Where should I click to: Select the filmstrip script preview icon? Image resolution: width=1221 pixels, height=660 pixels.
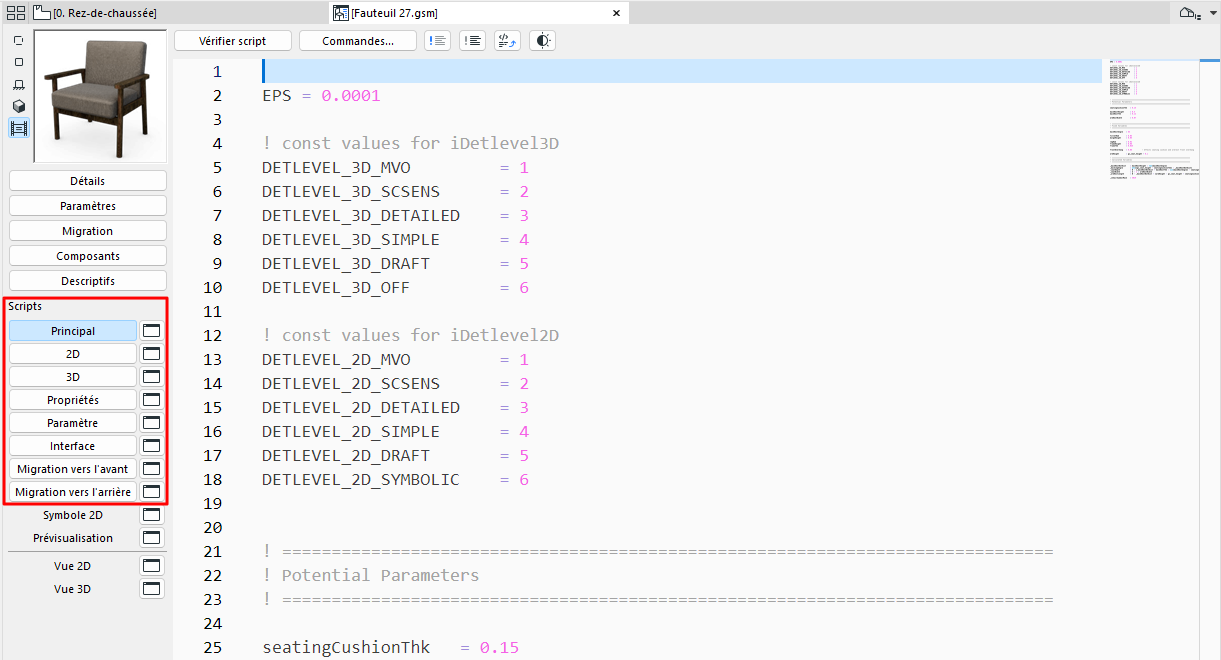click(x=17, y=128)
